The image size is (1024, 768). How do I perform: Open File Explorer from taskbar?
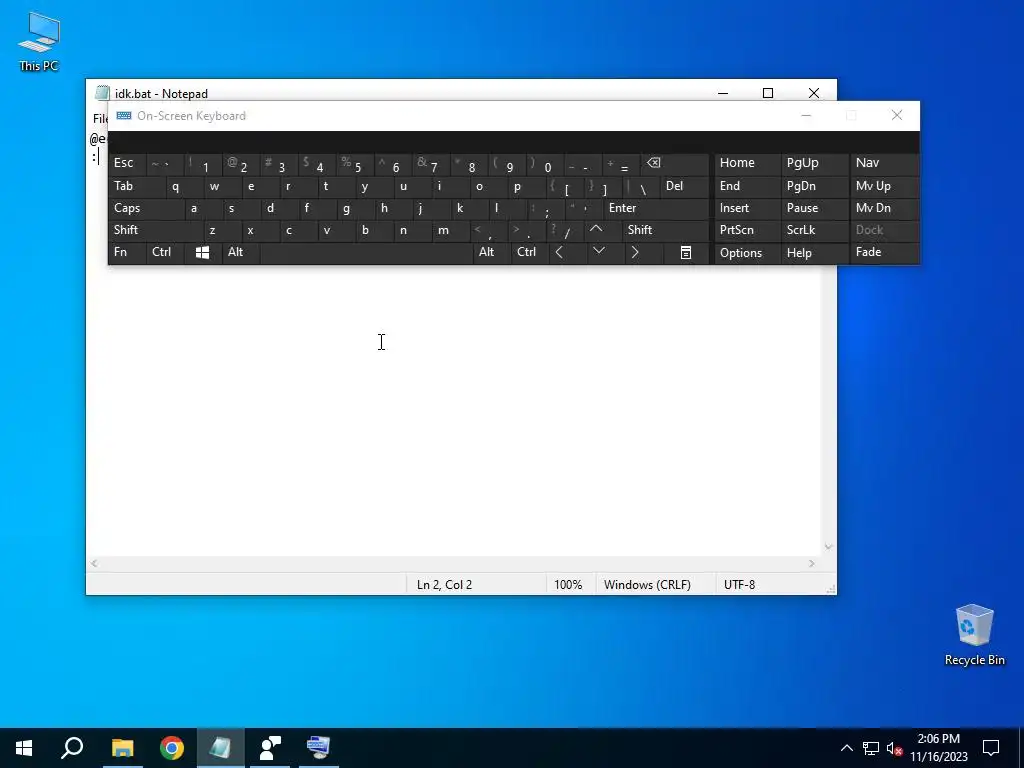click(122, 748)
